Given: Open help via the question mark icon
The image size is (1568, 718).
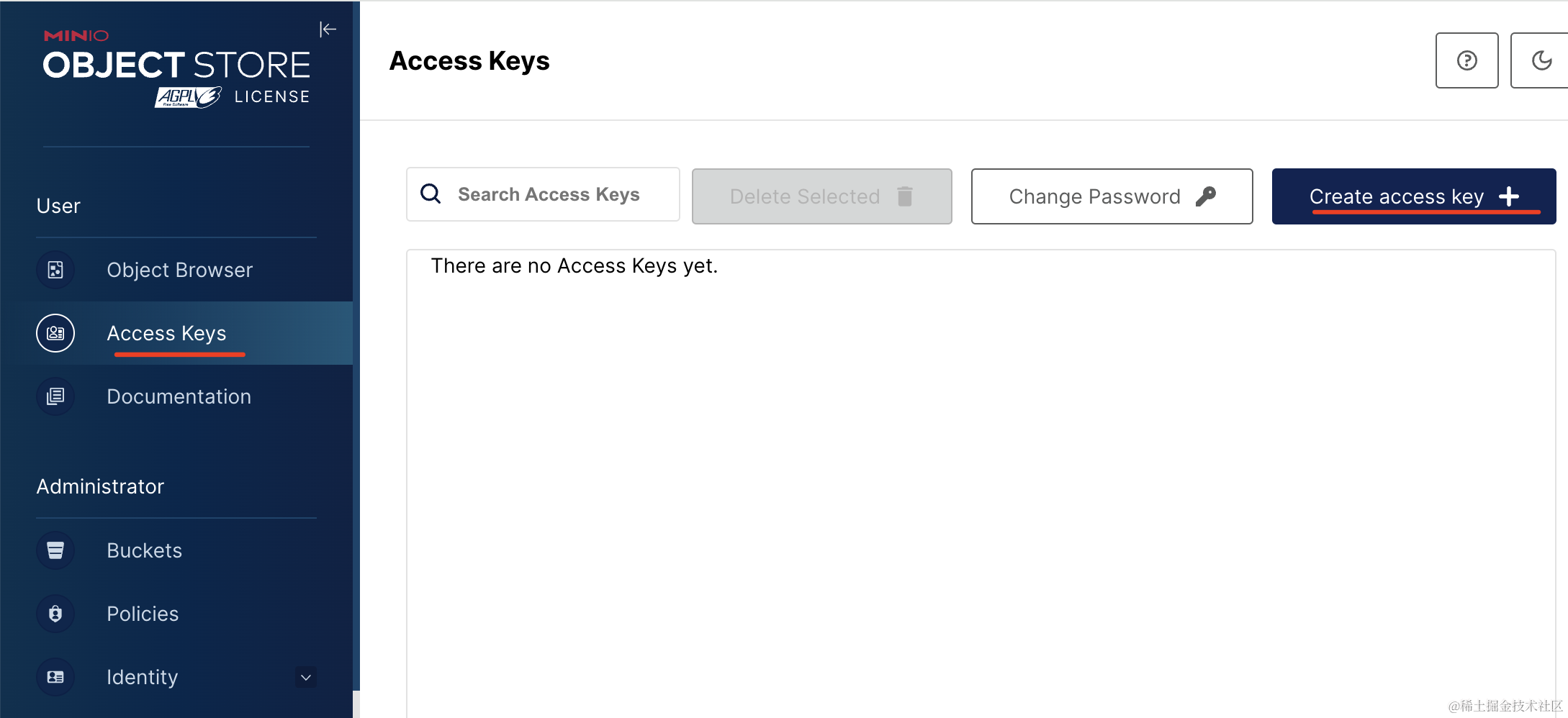Looking at the screenshot, I should 1466,60.
